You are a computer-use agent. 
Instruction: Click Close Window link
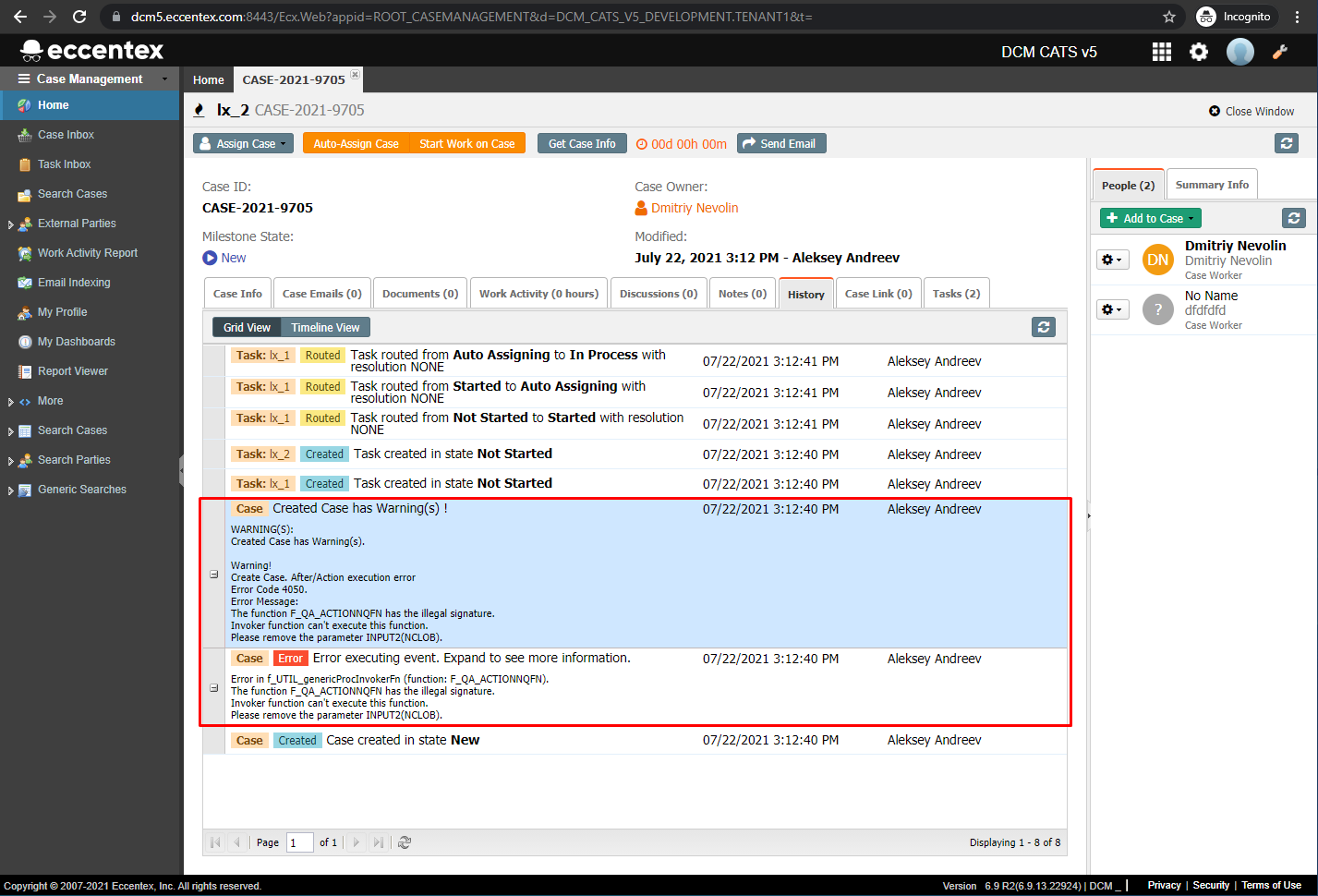[x=1251, y=111]
